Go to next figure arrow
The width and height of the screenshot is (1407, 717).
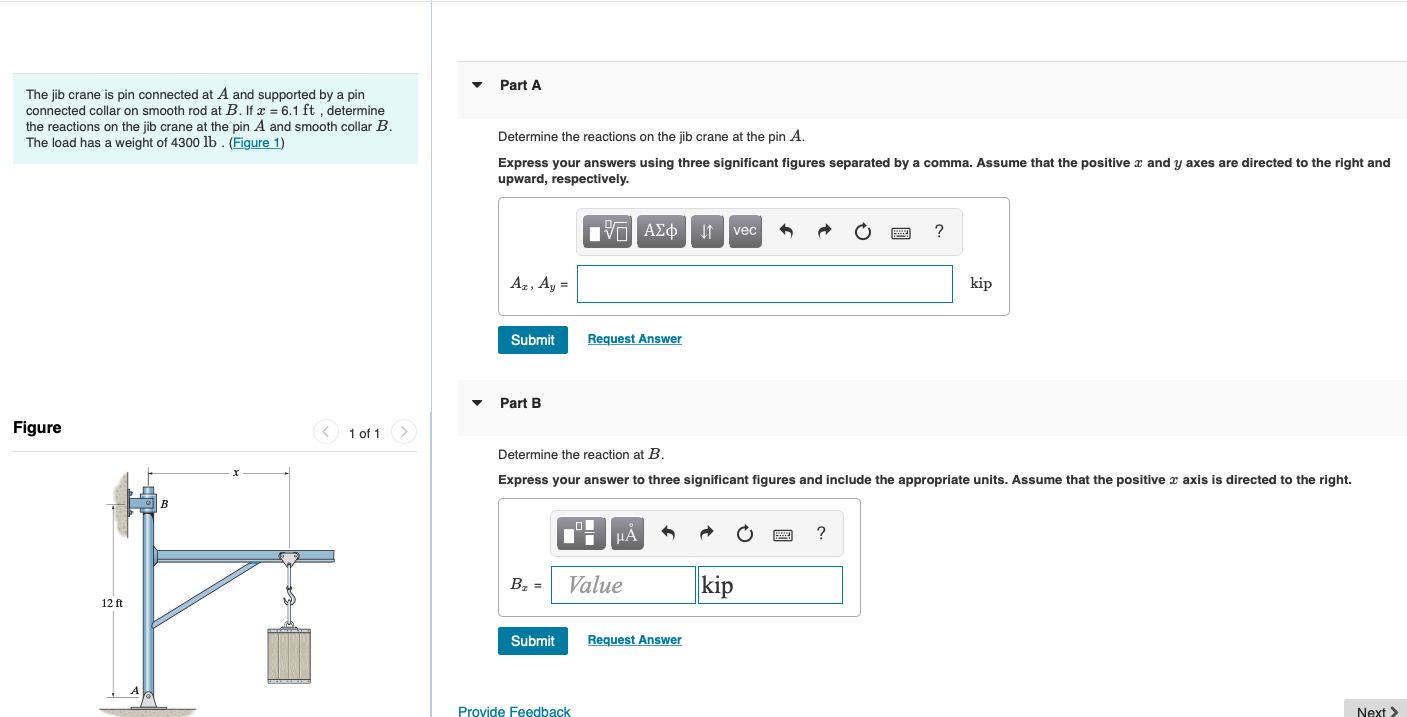(x=403, y=432)
